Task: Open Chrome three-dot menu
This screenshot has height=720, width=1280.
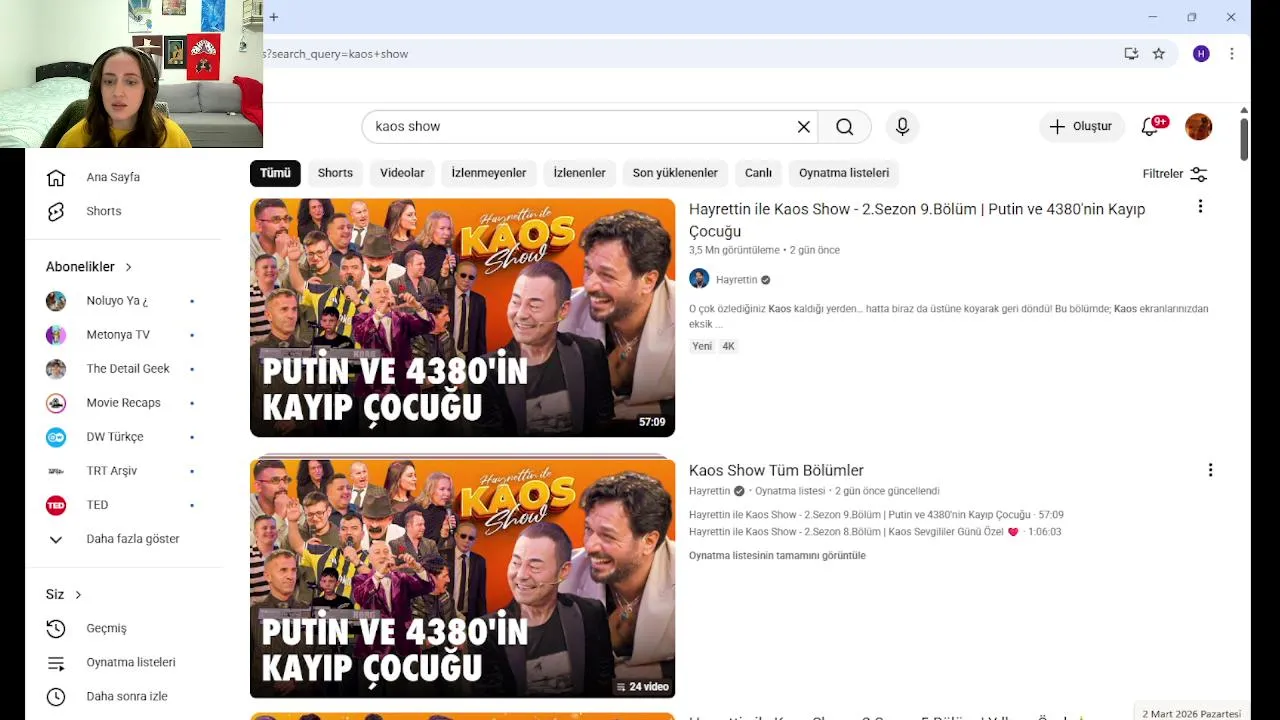Action: (x=1231, y=54)
